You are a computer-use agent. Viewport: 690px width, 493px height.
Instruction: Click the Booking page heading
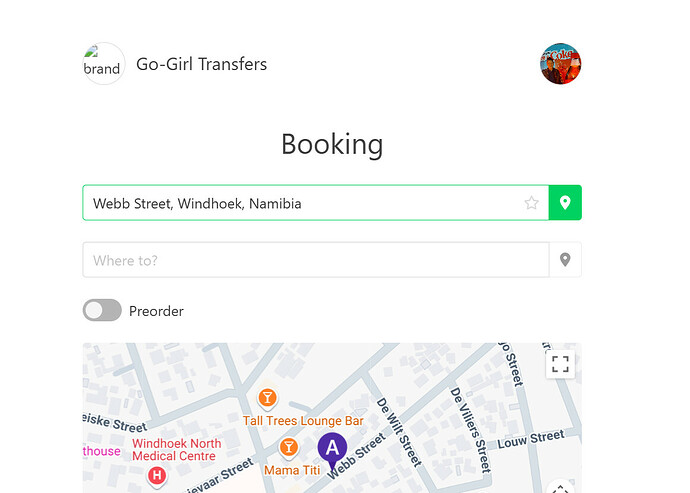(332, 145)
